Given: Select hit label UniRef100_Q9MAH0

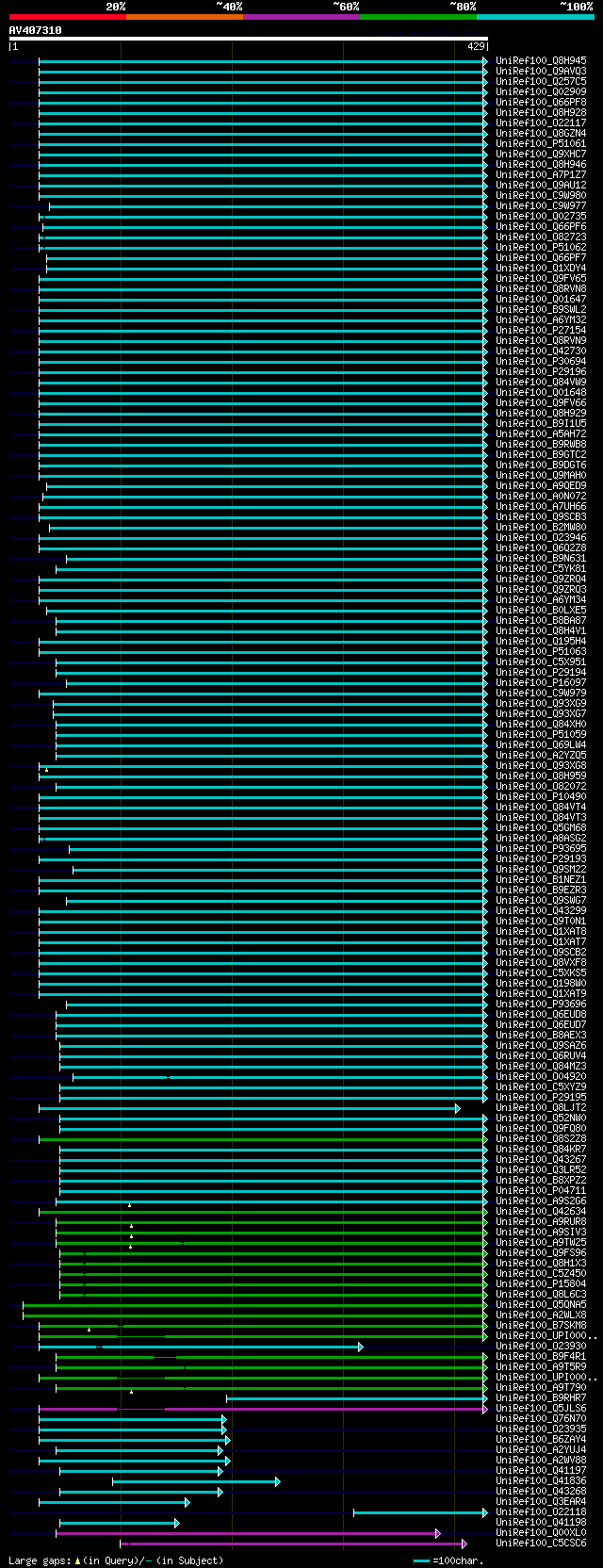Looking at the screenshot, I should point(541,475).
